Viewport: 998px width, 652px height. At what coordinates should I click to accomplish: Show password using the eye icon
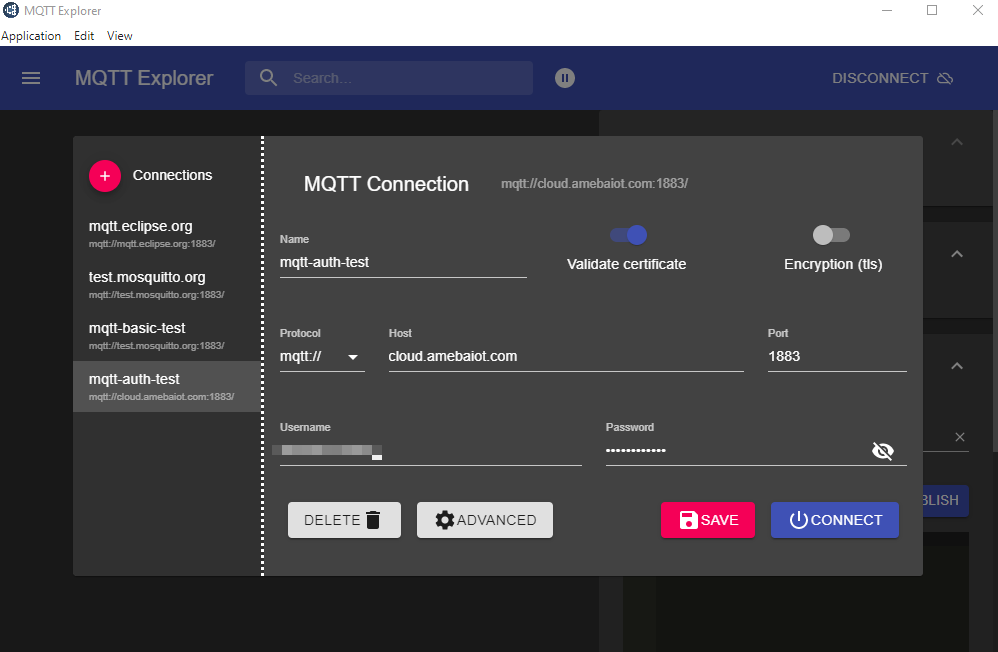tap(882, 451)
